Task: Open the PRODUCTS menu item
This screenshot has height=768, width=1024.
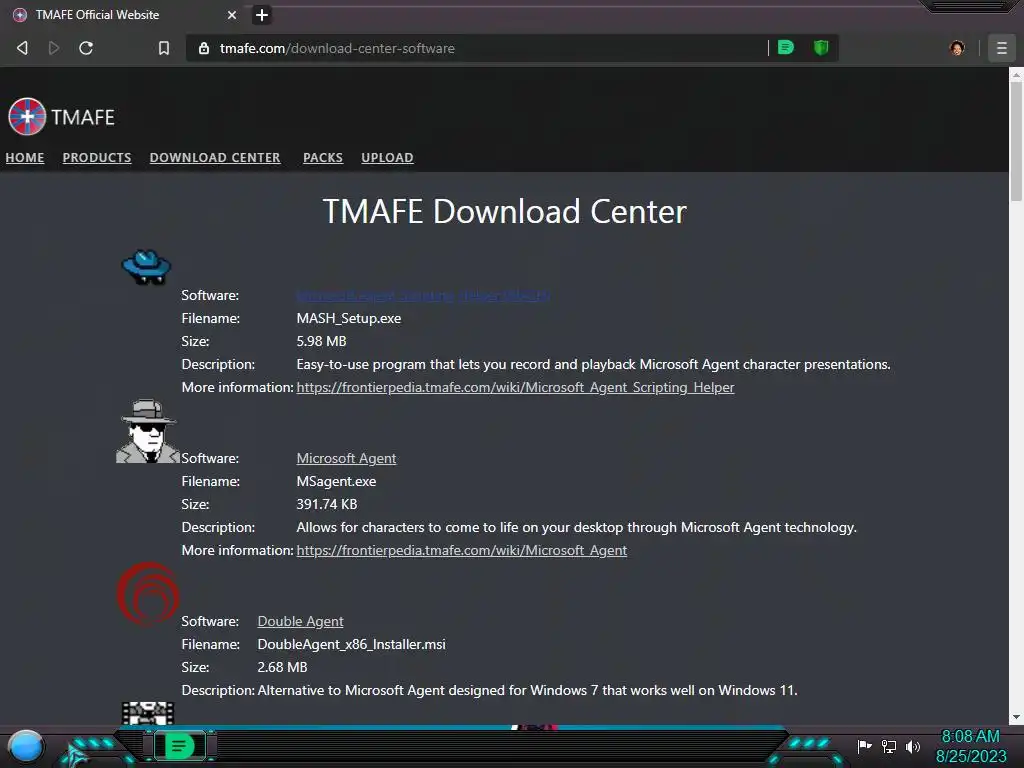Action: click(x=97, y=157)
